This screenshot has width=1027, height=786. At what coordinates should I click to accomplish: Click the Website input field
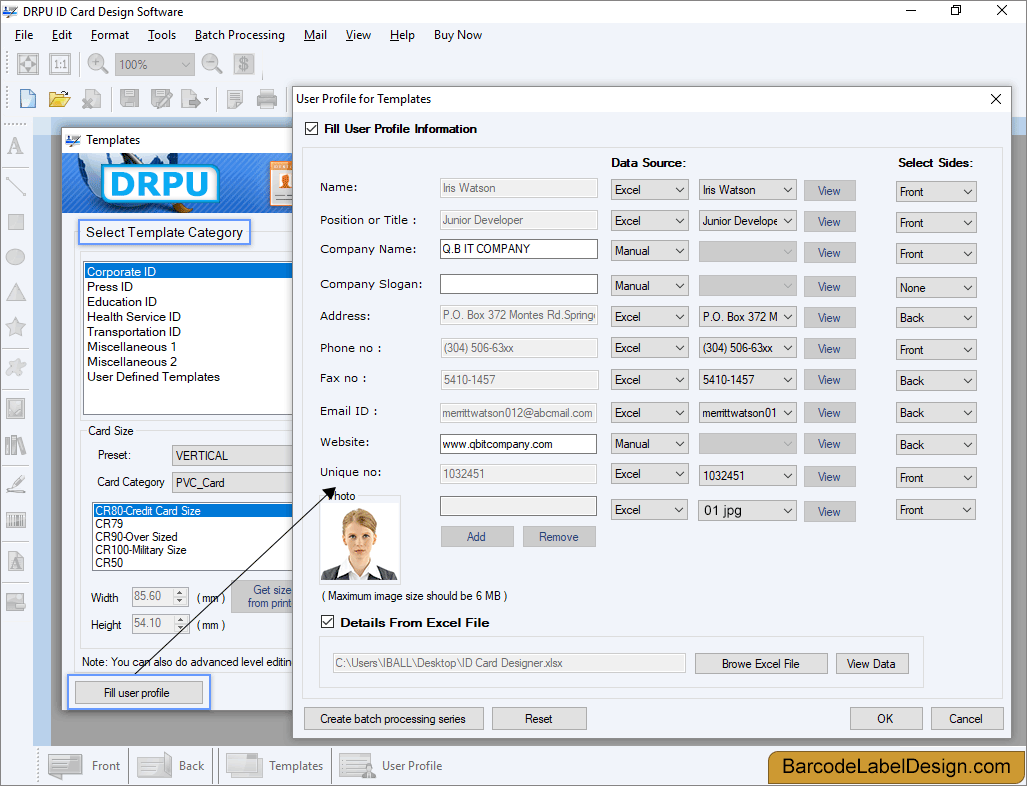pos(519,444)
